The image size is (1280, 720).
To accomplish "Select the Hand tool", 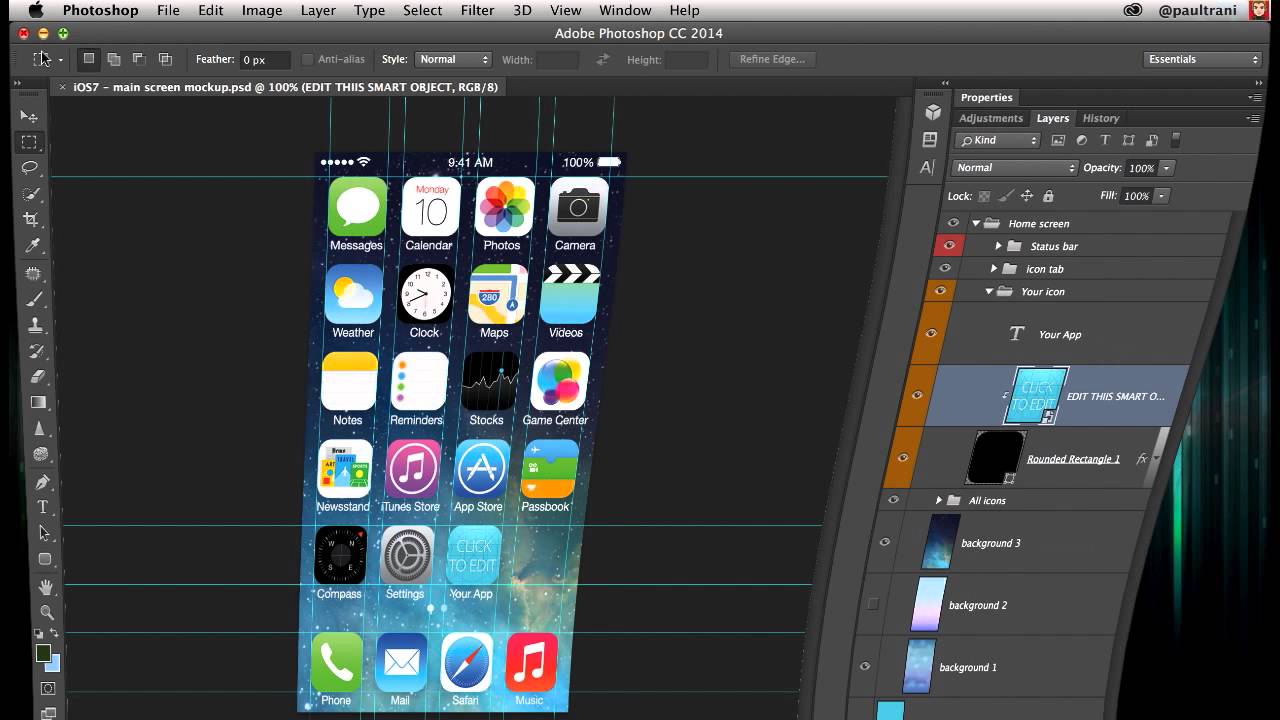I will 46,586.
